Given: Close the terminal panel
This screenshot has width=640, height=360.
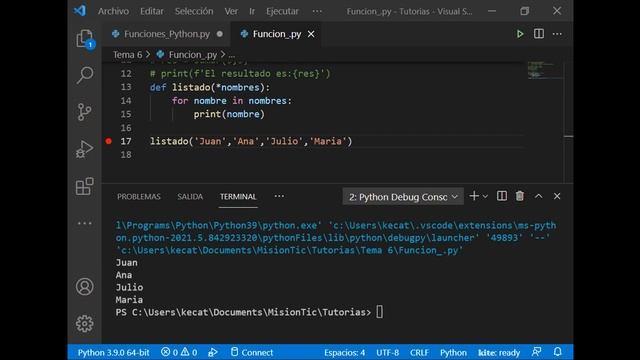Looking at the screenshot, I should (557, 196).
